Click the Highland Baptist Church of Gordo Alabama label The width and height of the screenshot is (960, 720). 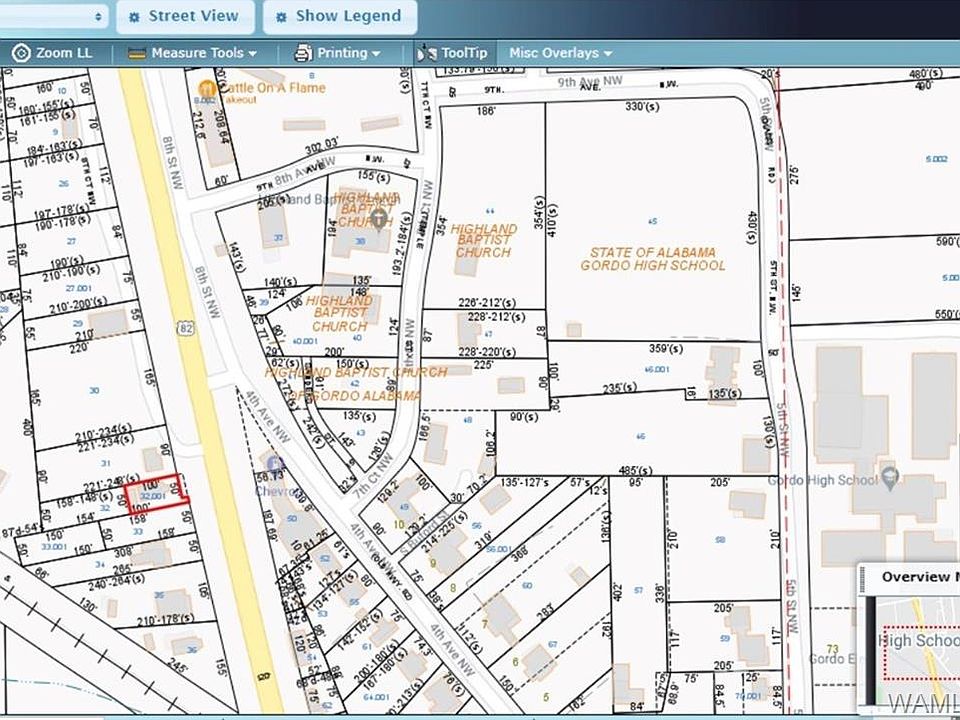356,383
